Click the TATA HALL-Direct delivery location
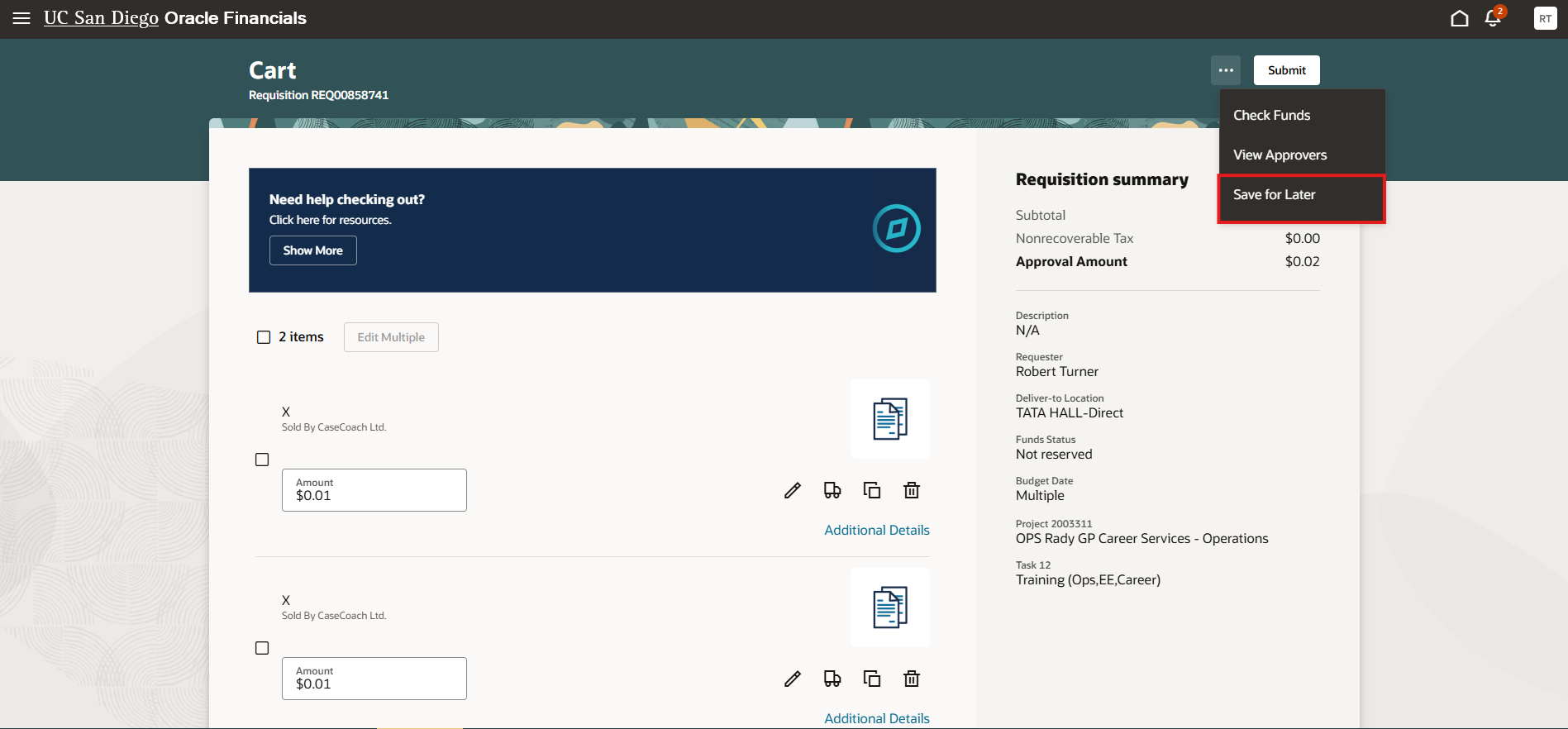This screenshot has height=729, width=1568. (1070, 413)
